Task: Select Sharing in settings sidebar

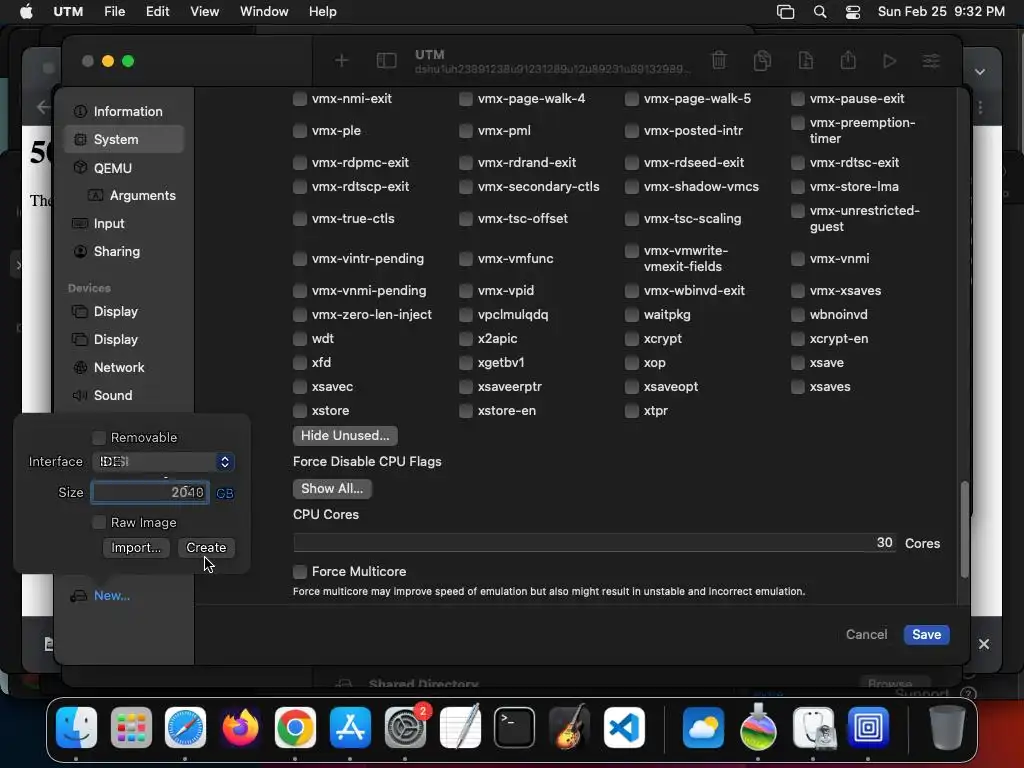Action: (x=124, y=252)
